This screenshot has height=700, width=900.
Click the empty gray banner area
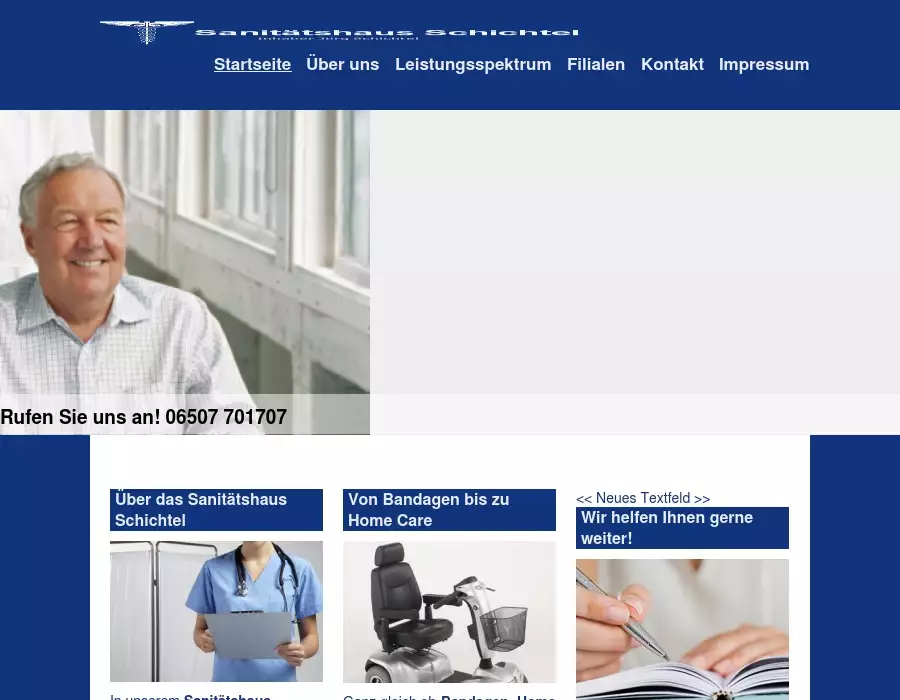point(635,250)
